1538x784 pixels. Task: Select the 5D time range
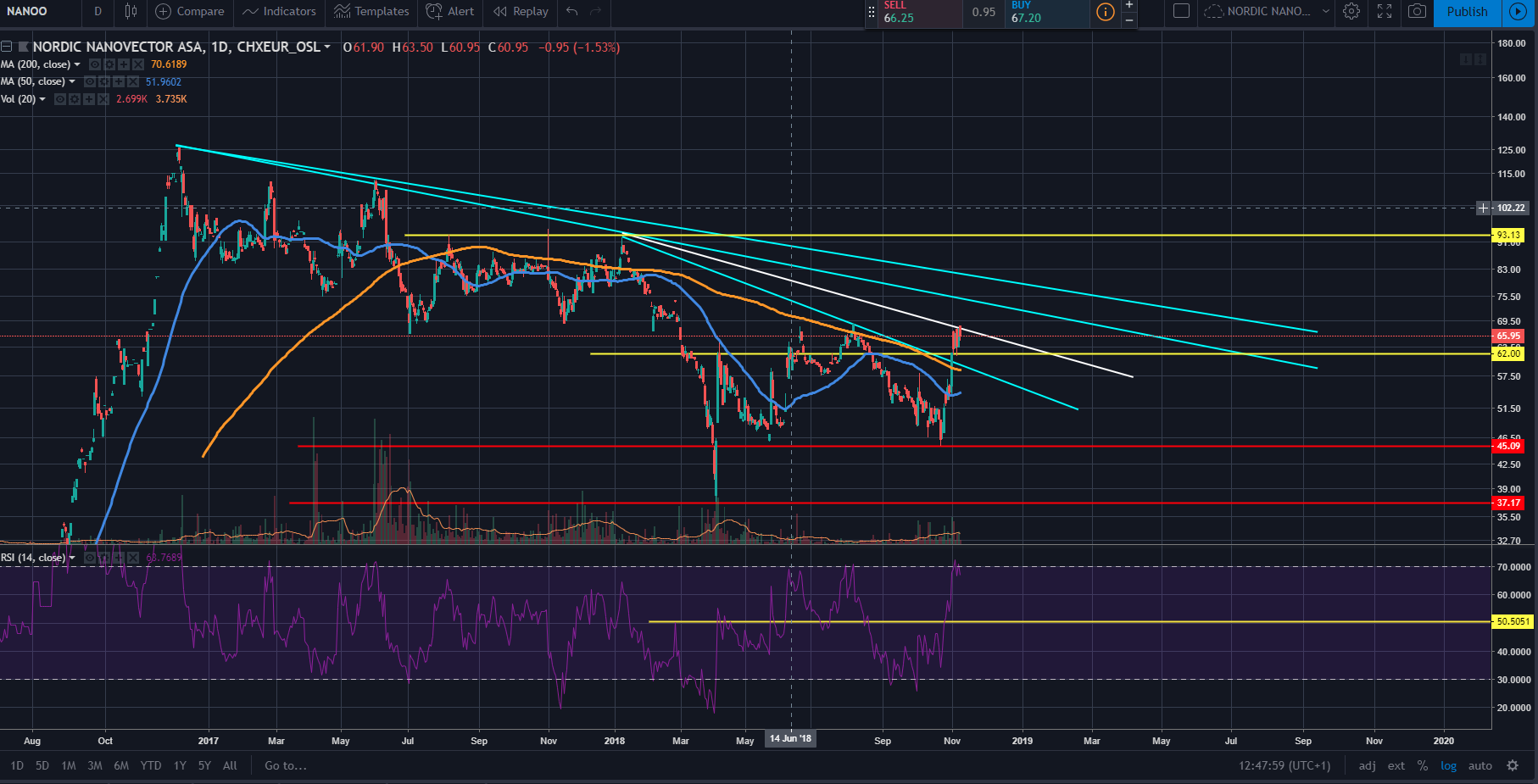coord(42,765)
